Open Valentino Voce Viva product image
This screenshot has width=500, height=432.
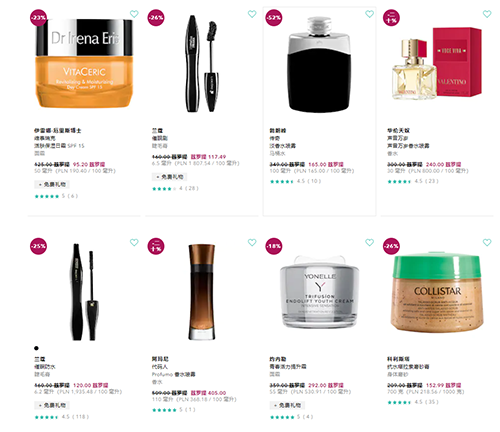tap(437, 63)
